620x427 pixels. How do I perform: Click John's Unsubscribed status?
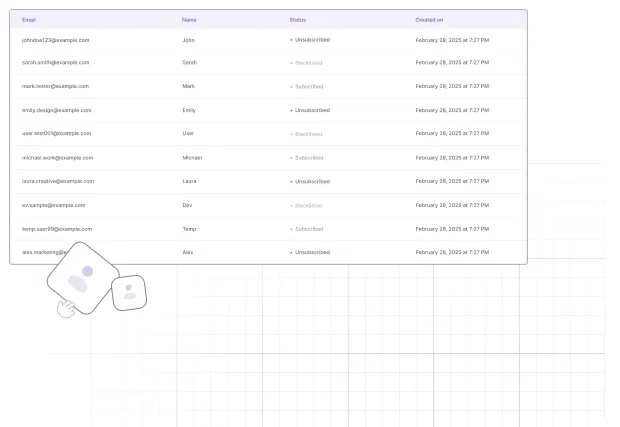(x=311, y=40)
